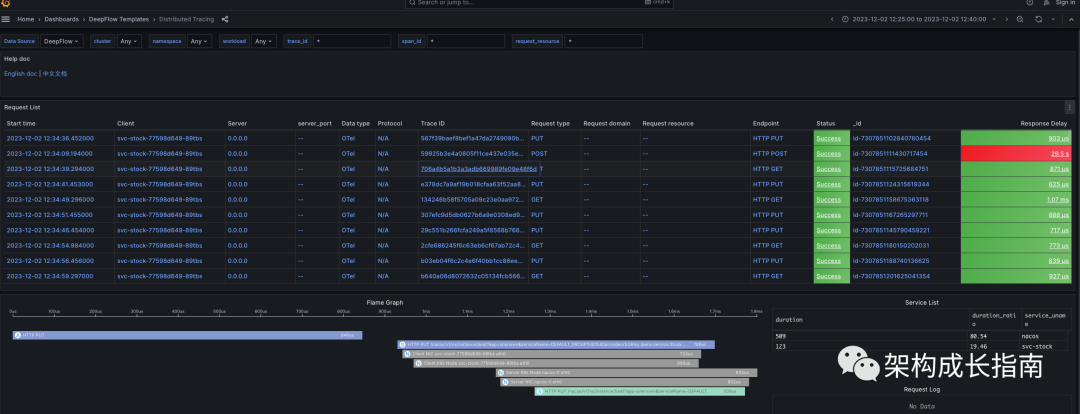Click the svc-stock row in Service List
Screen dimensions: 1080x414
pos(922,346)
